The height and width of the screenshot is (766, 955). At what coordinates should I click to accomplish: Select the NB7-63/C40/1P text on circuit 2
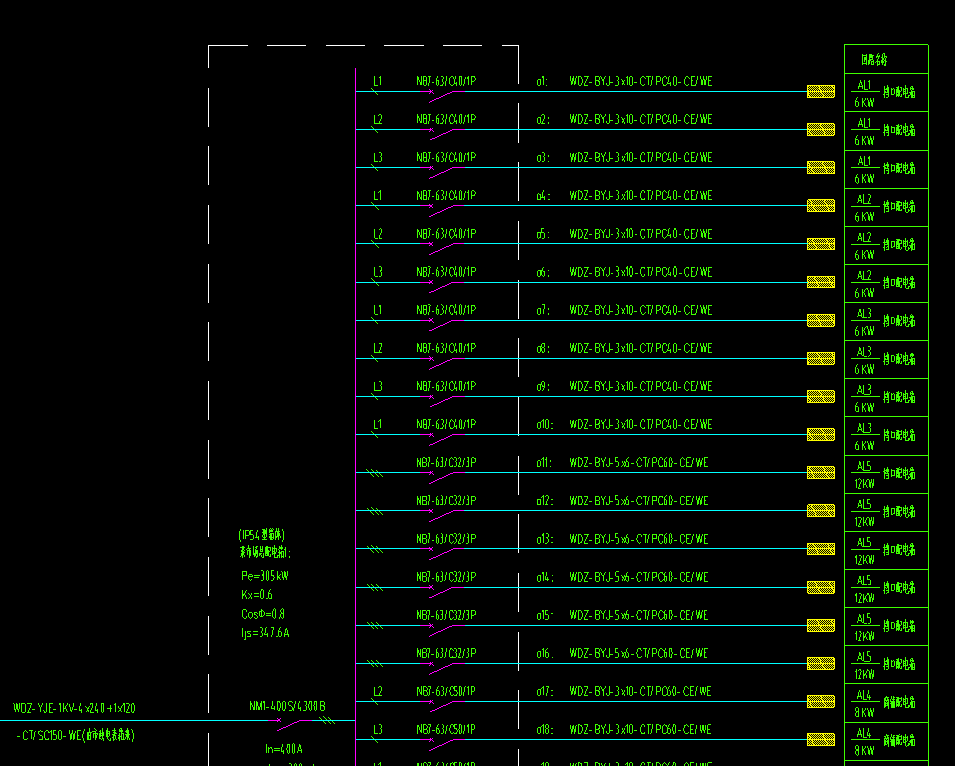[x=446, y=119]
